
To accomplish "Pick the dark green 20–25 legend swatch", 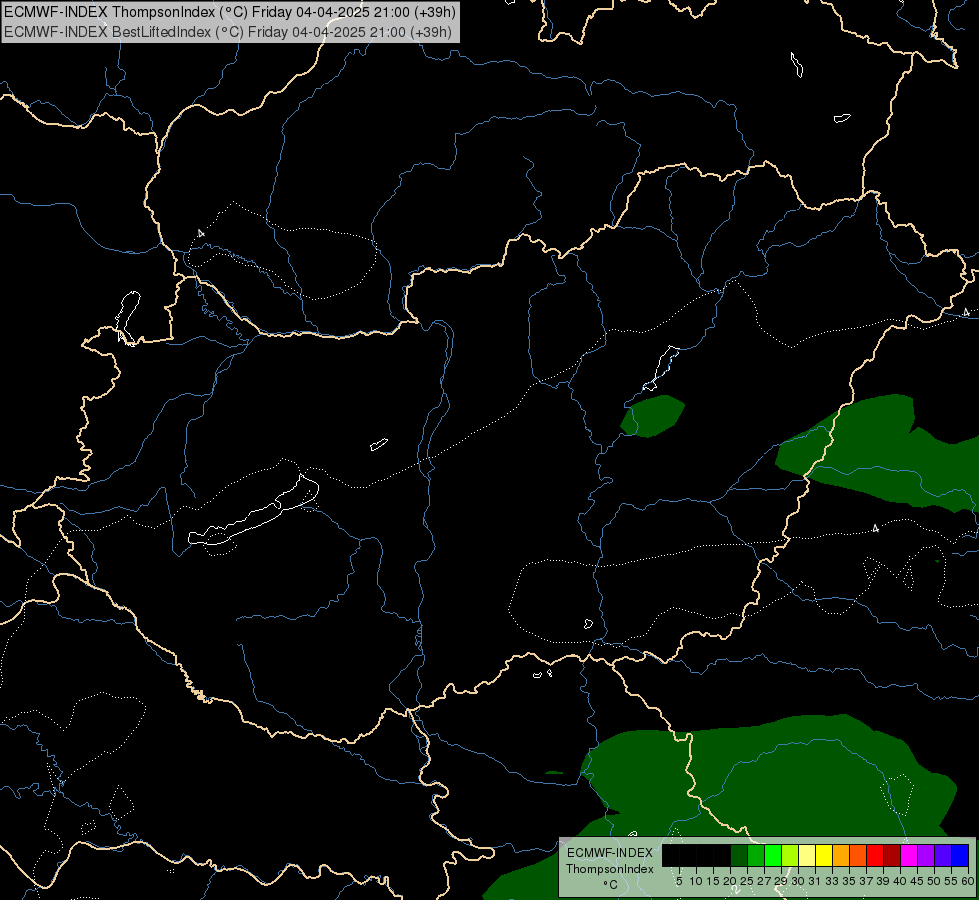I will [x=739, y=855].
